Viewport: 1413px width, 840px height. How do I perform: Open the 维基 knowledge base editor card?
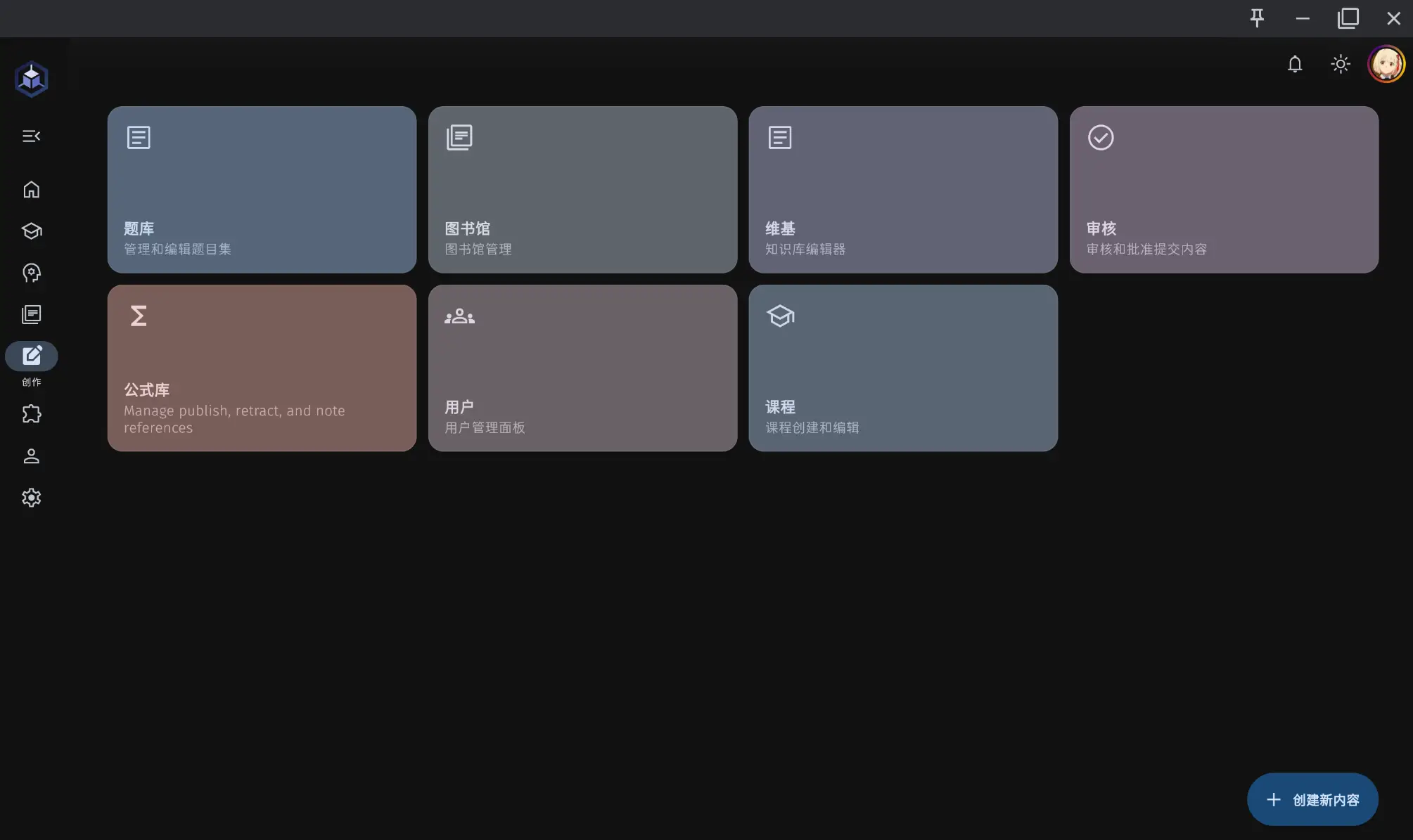[903, 190]
